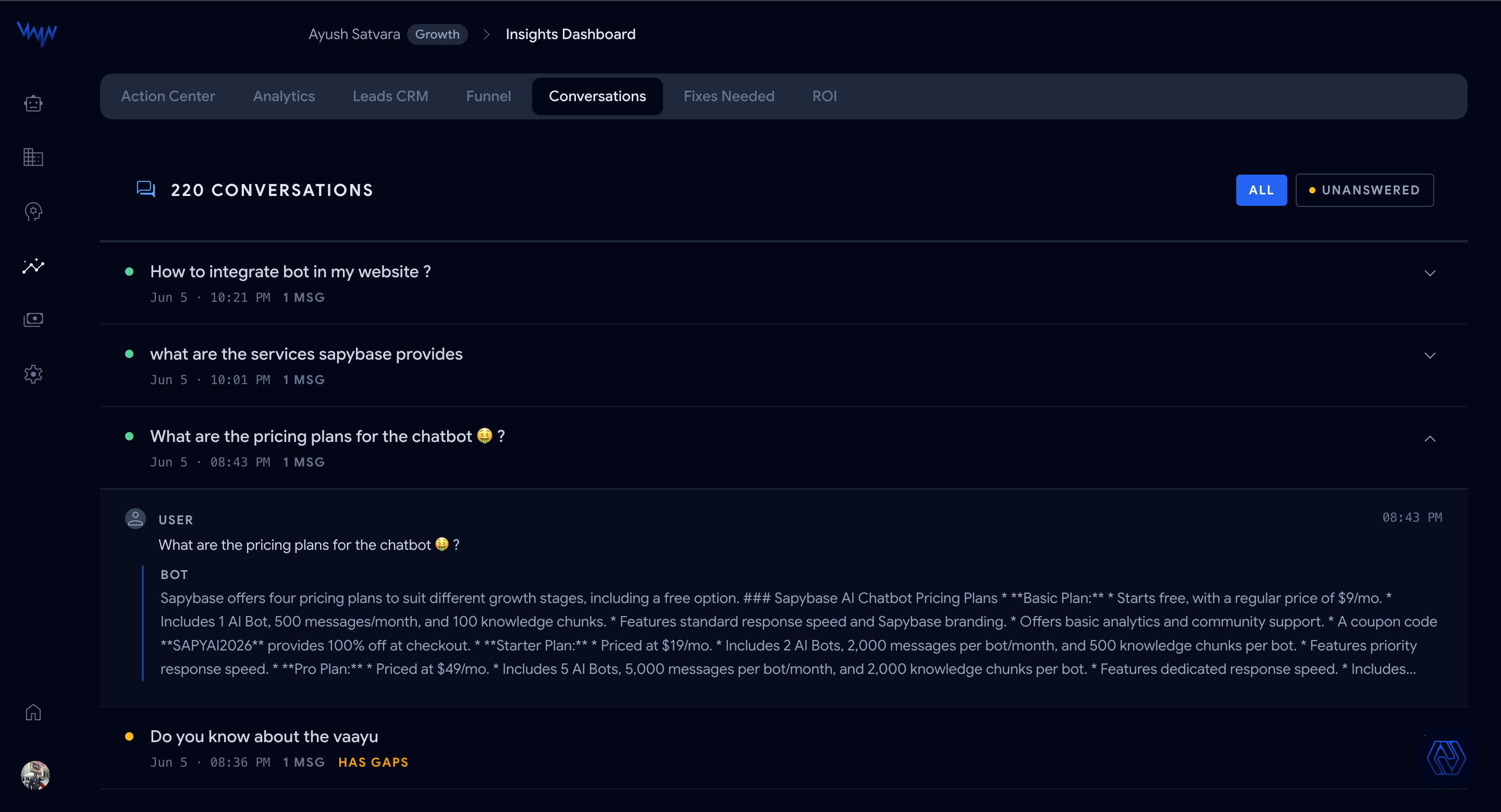Switch to the Leads CRM tab
1501x812 pixels.
390,96
